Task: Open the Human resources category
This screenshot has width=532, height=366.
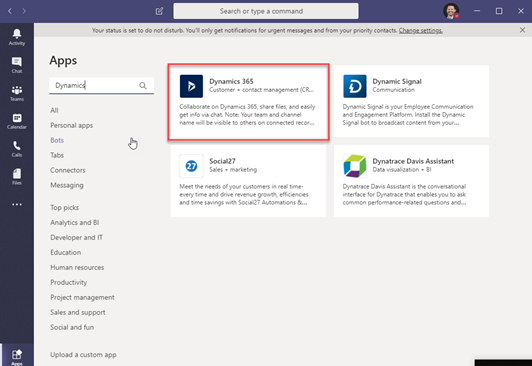Action: [x=77, y=267]
